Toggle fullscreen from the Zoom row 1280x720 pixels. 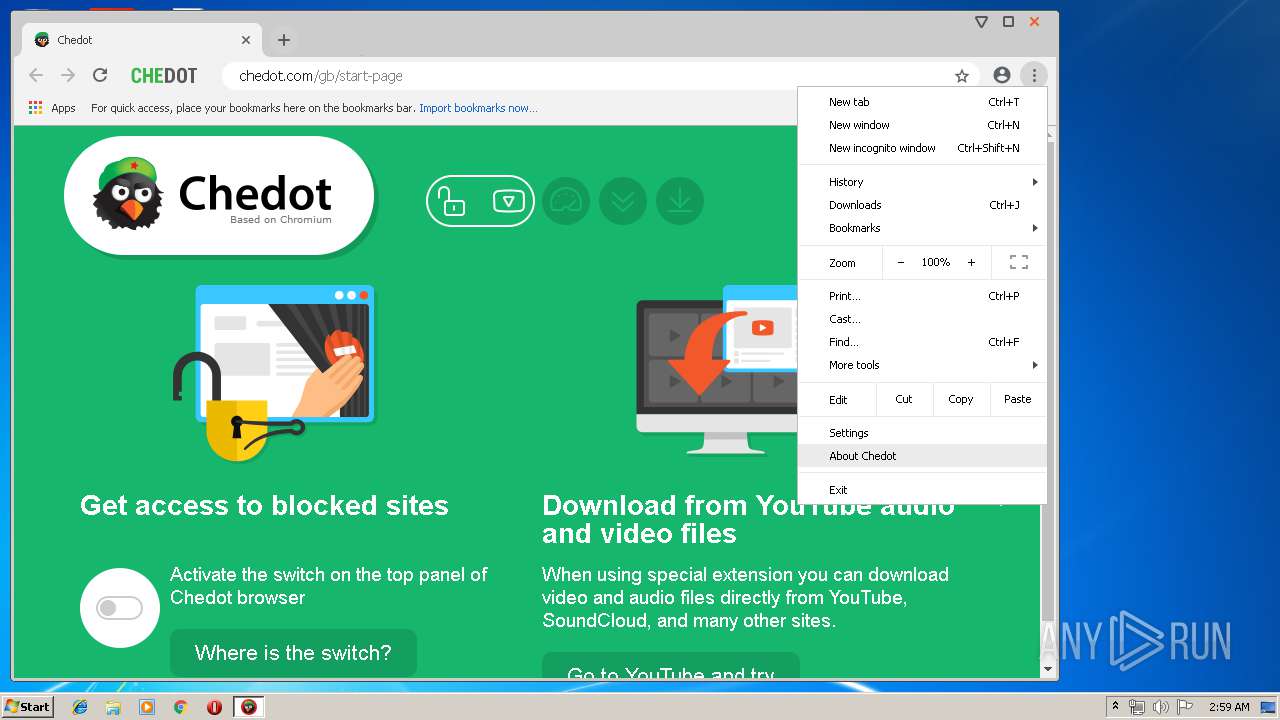pos(1019,262)
